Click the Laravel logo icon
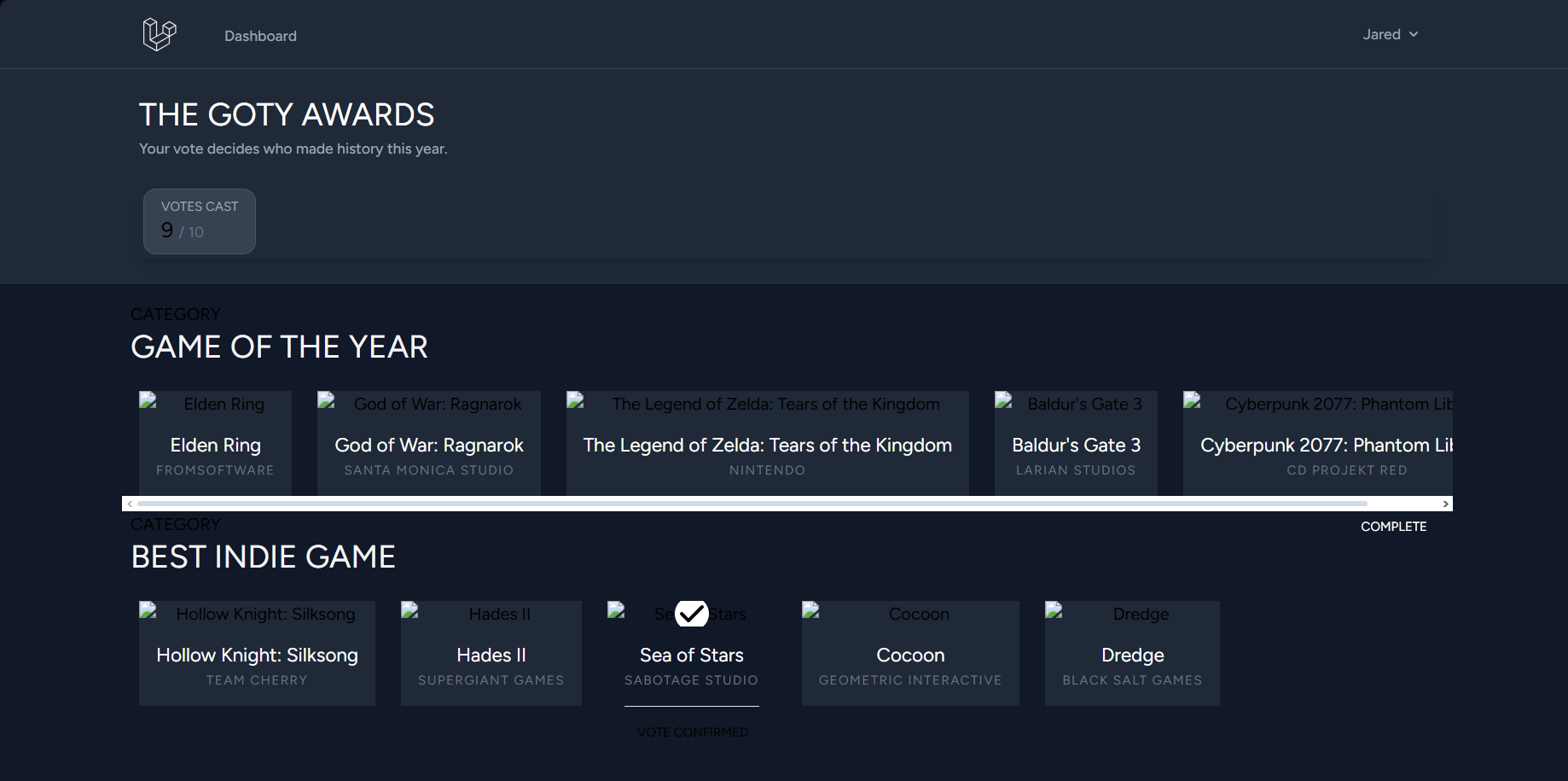 click(159, 34)
